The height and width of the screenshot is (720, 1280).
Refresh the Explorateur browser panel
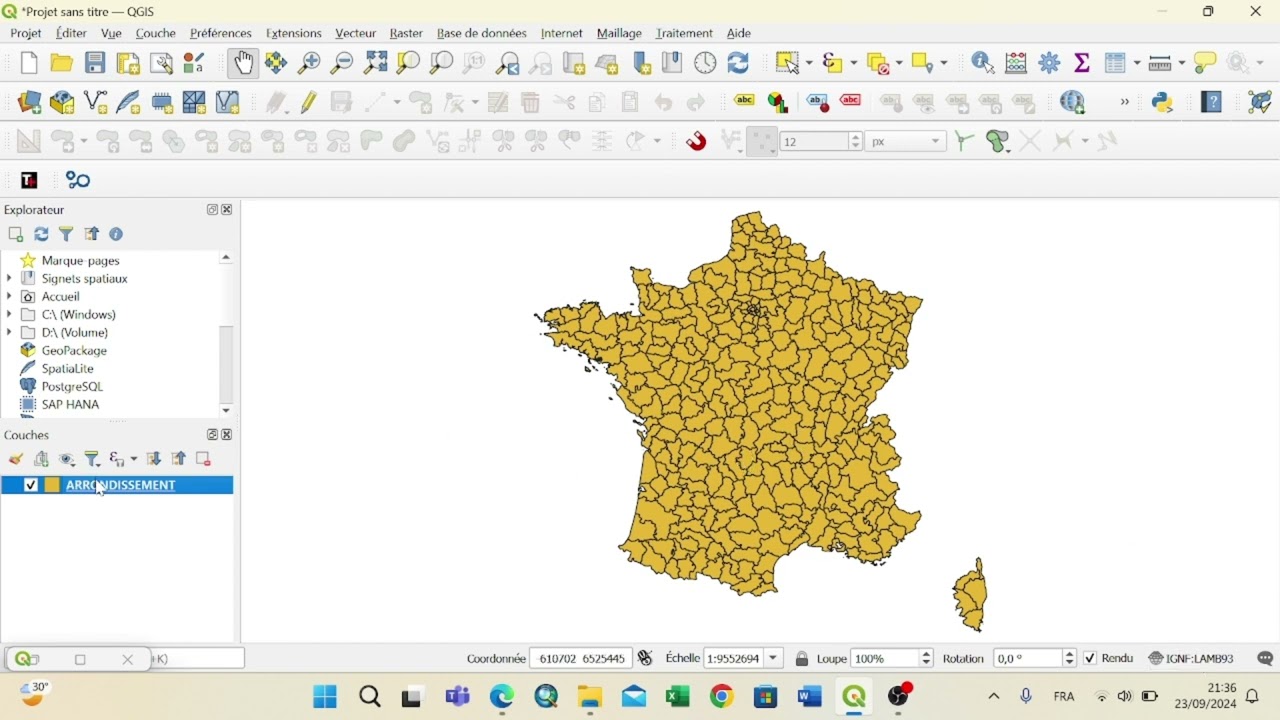click(41, 236)
